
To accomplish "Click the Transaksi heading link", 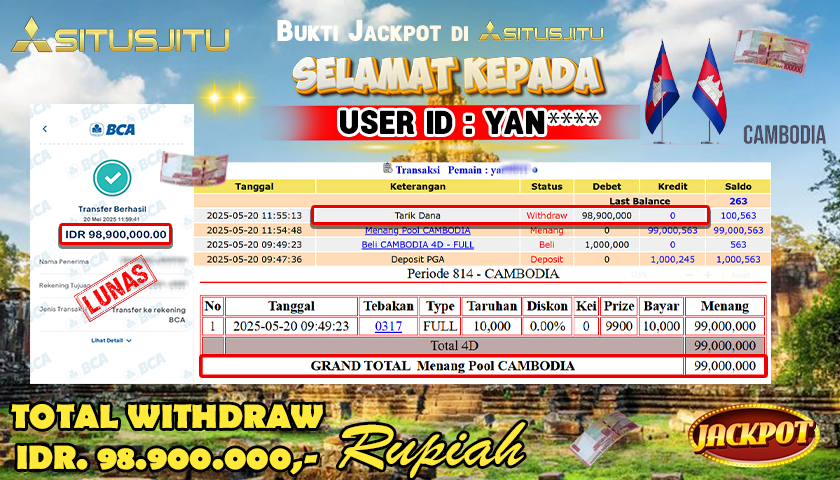I will click(x=417, y=170).
